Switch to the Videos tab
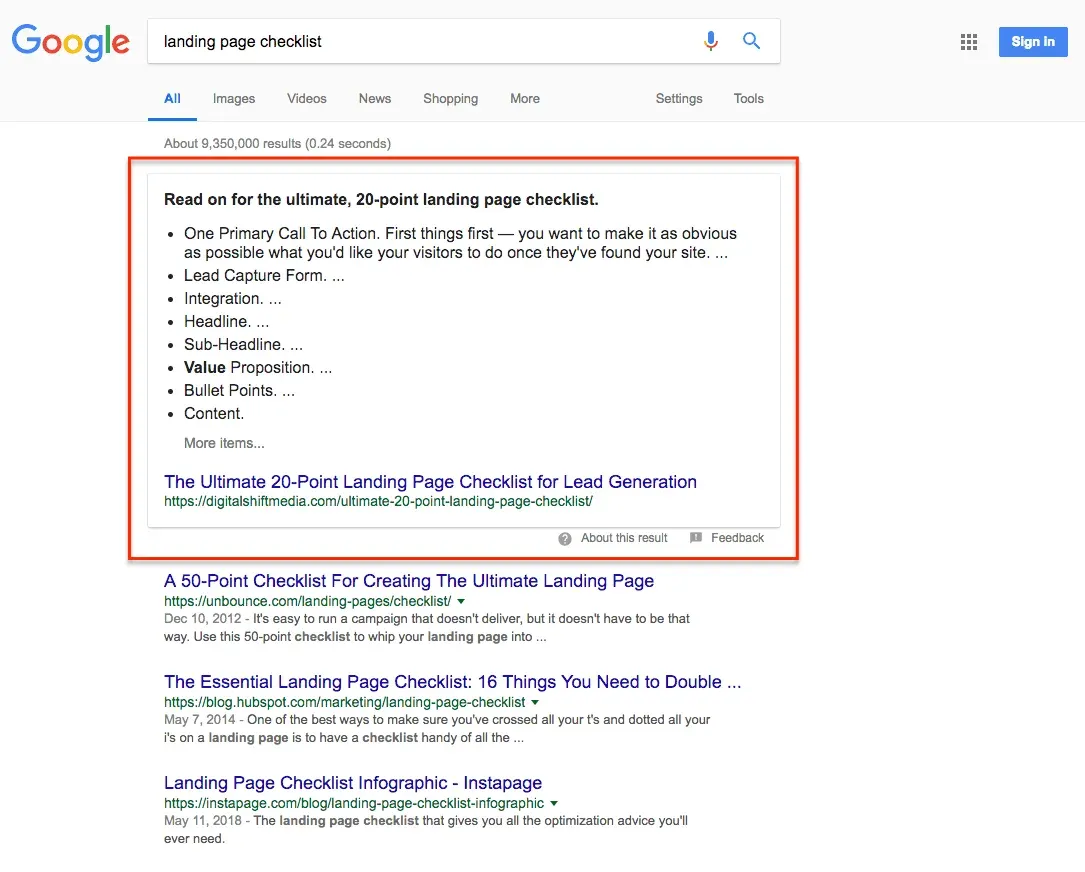Viewport: 1085px width, 872px height. click(x=306, y=98)
